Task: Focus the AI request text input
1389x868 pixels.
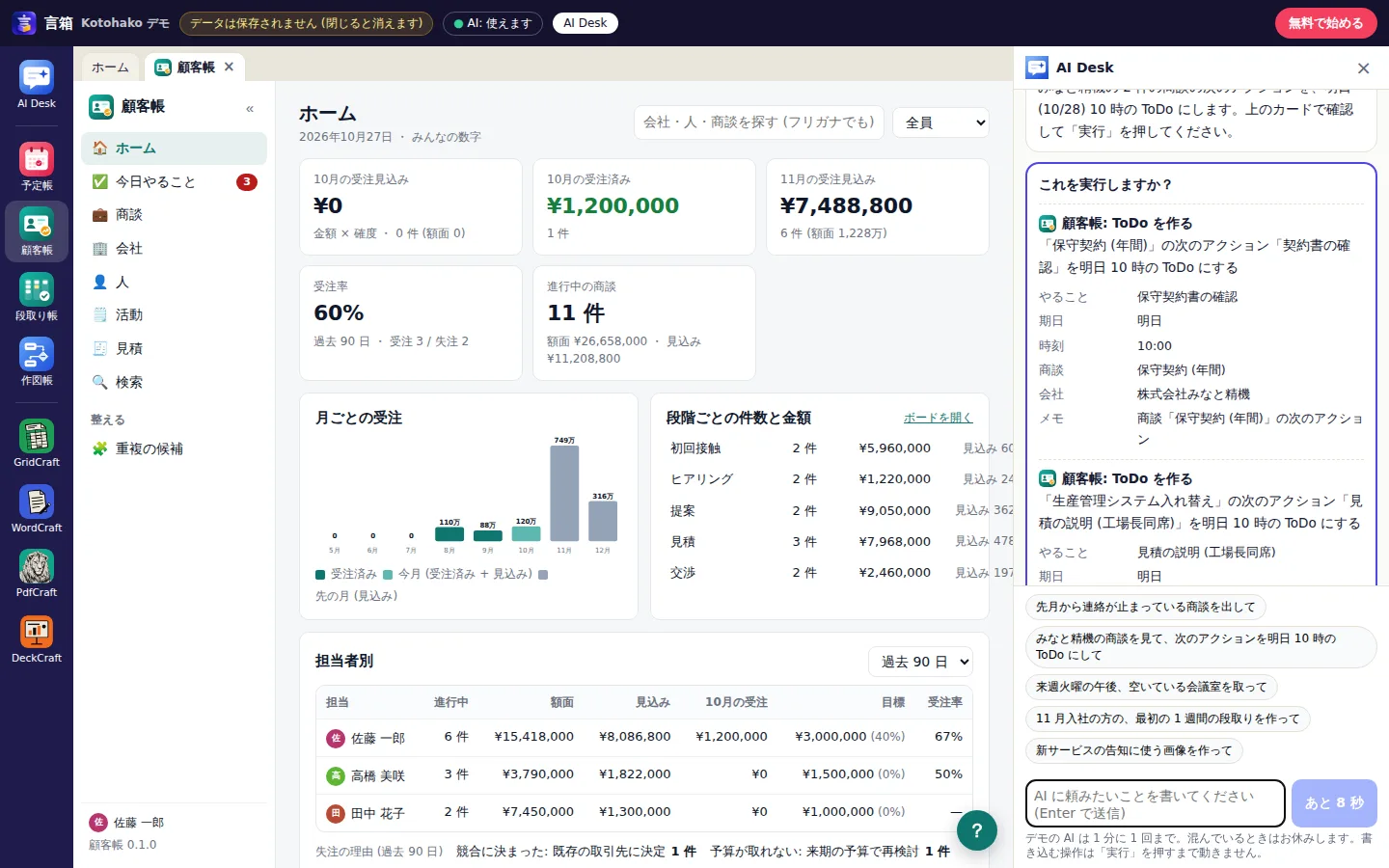Action: (x=1156, y=804)
